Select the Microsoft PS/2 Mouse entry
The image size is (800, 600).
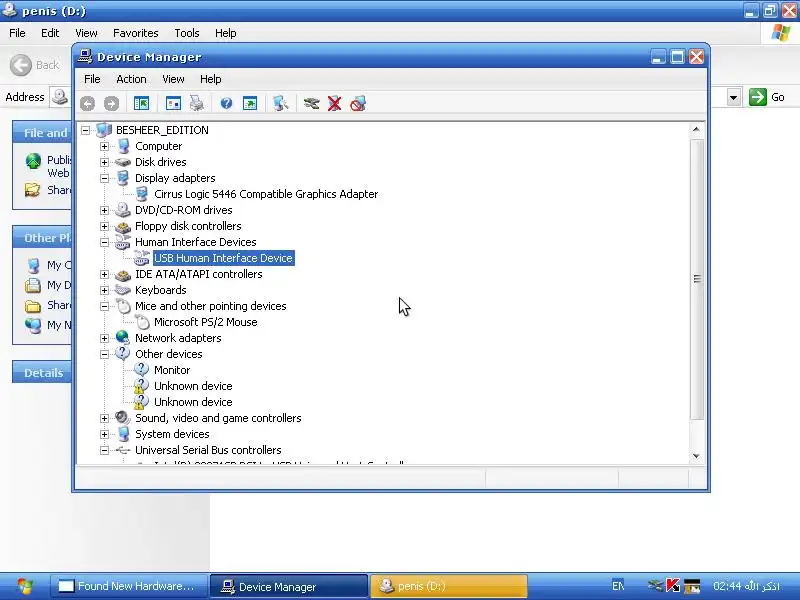(206, 322)
